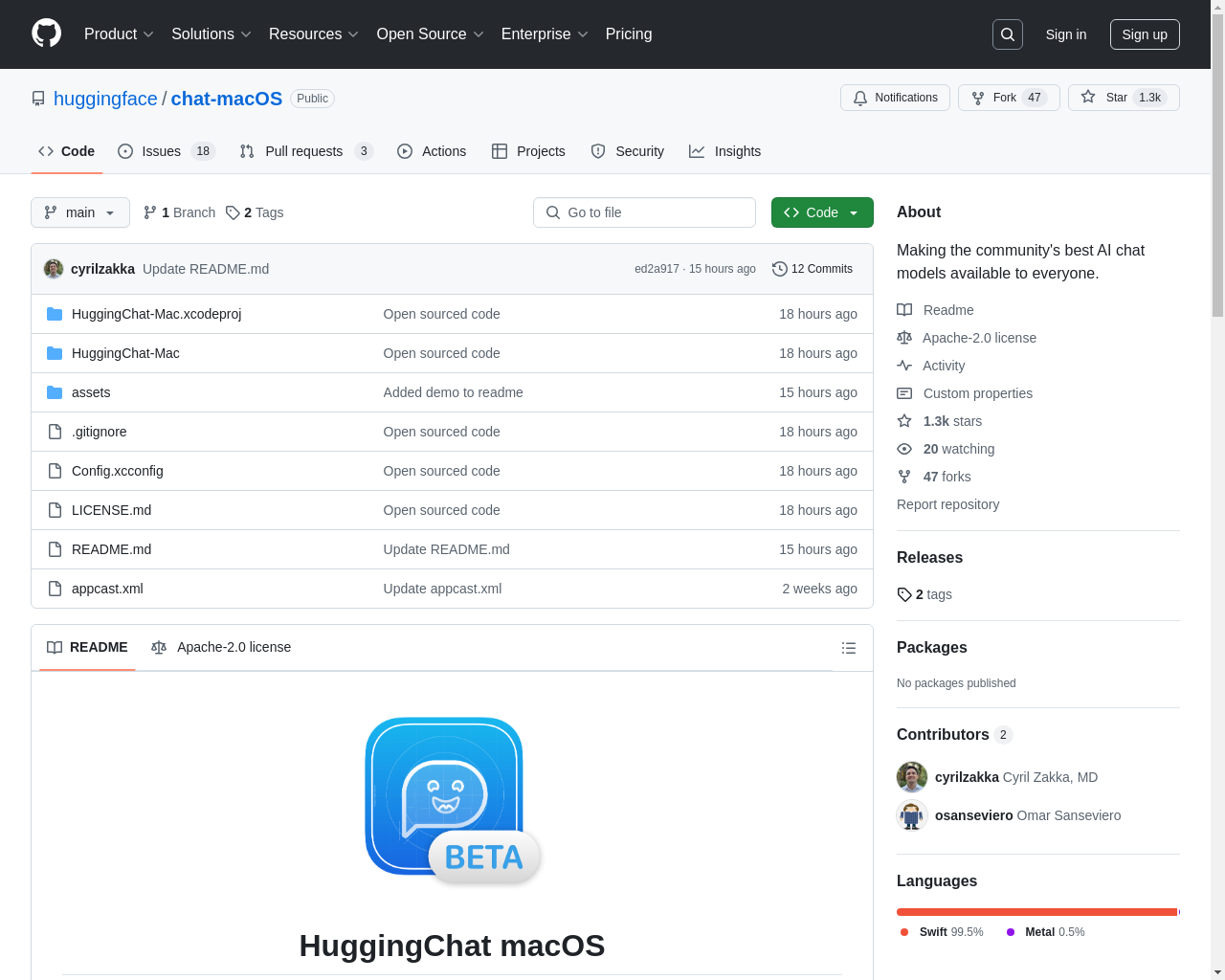Viewport: 1225px width, 980px height.
Task: Click the Swift red language bar
Action: (x=1036, y=912)
